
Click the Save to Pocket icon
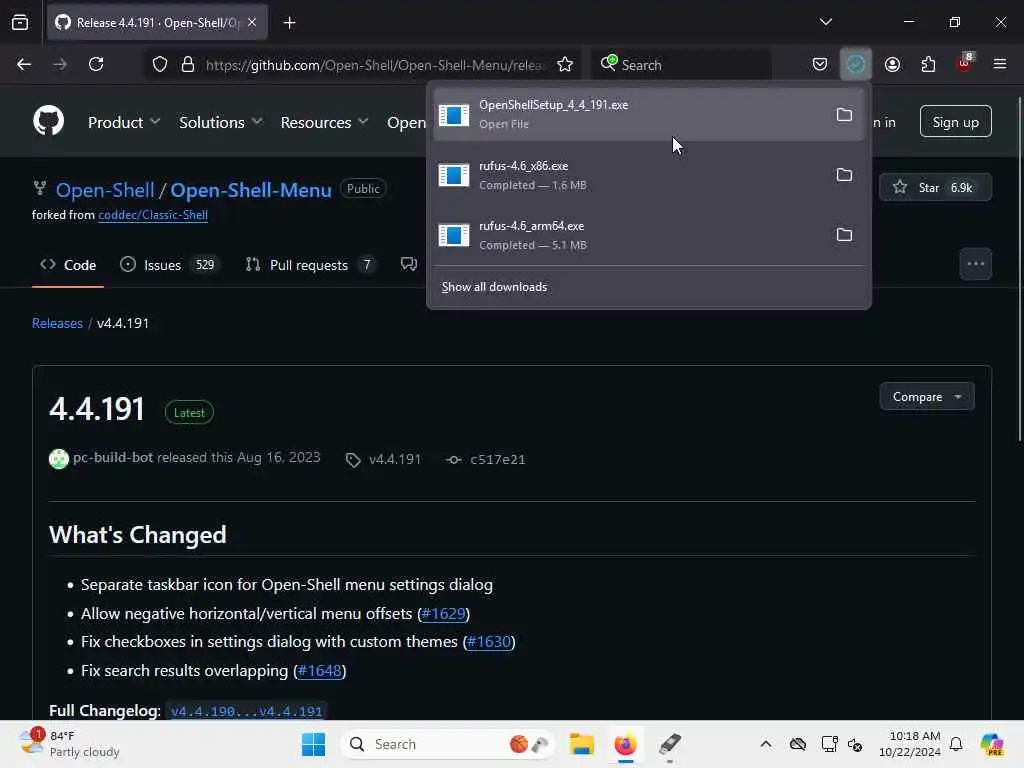[x=820, y=64]
